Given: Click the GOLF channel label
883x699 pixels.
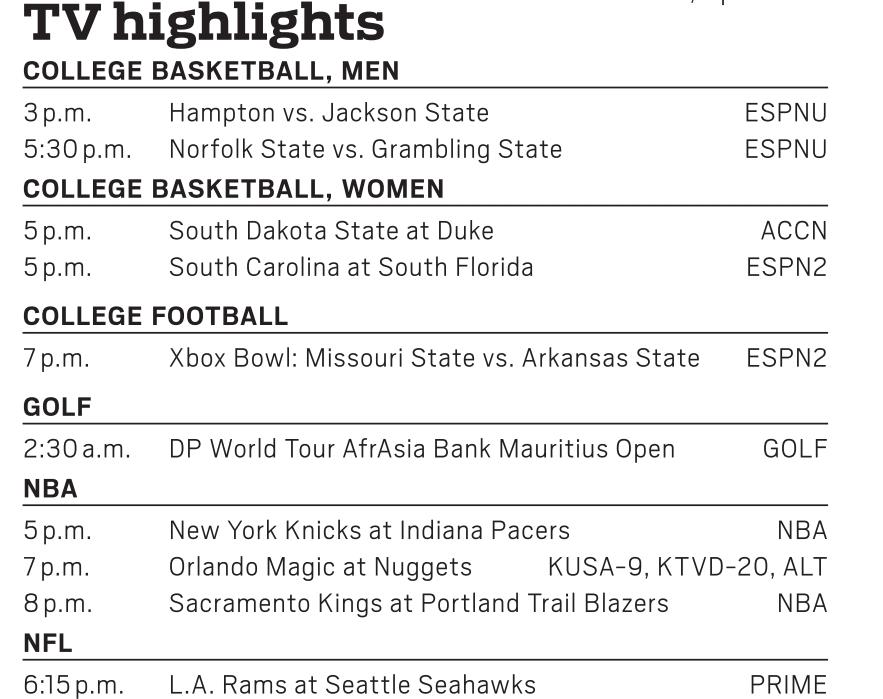Looking at the screenshot, I should 795,449.
